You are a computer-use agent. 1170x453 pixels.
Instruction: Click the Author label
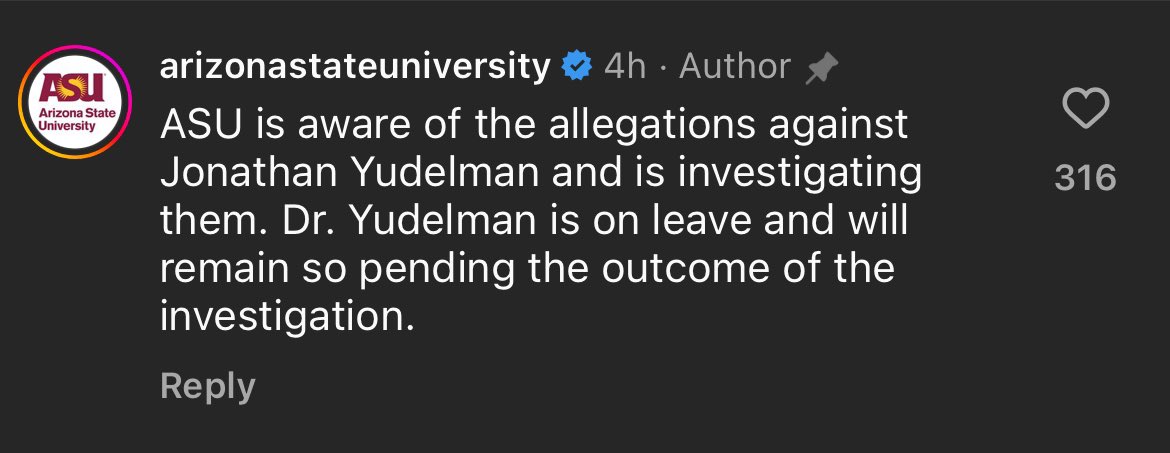(734, 67)
